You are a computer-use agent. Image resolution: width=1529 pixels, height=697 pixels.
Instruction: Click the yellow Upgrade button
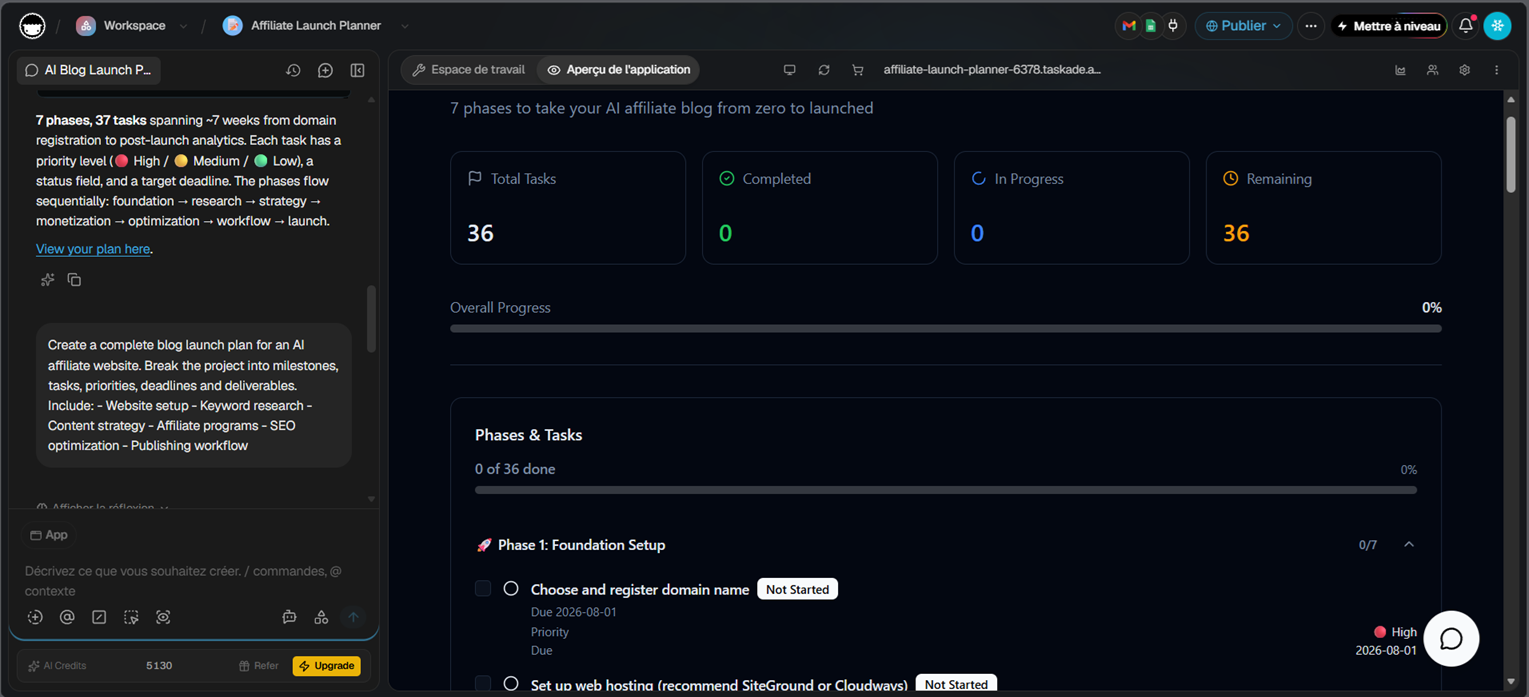[x=327, y=666]
